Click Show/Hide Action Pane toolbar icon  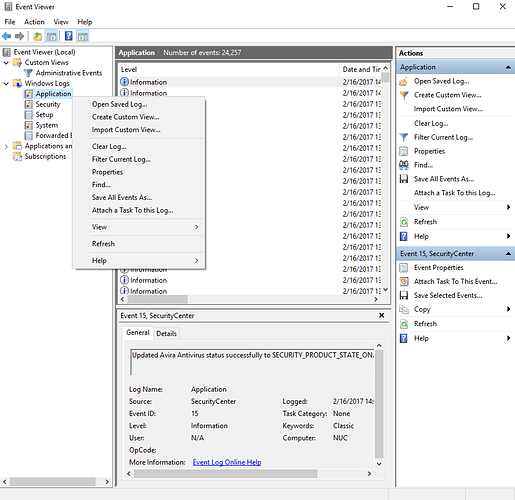pyautogui.click(x=83, y=36)
